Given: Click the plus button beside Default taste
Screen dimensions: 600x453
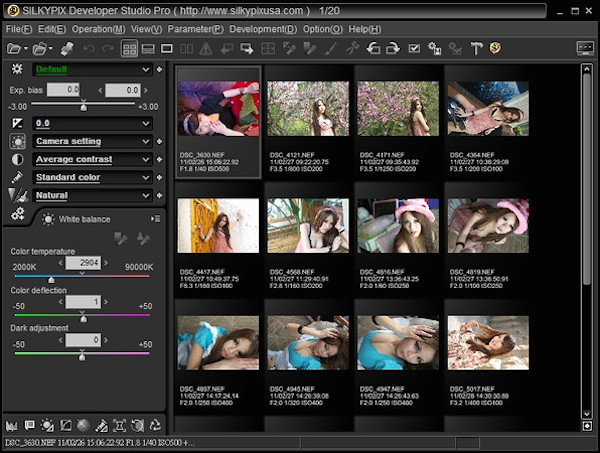Looking at the screenshot, I should (x=160, y=69).
